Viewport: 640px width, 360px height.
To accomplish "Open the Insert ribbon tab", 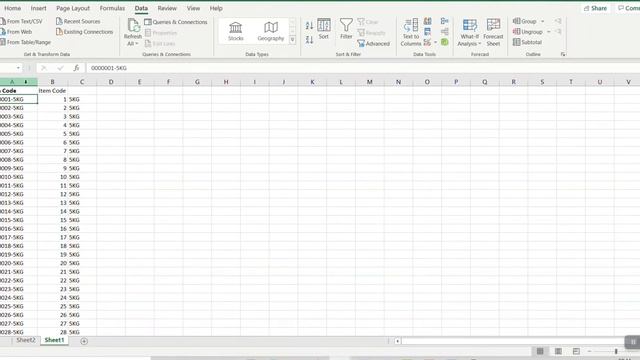I will pos(38,8).
